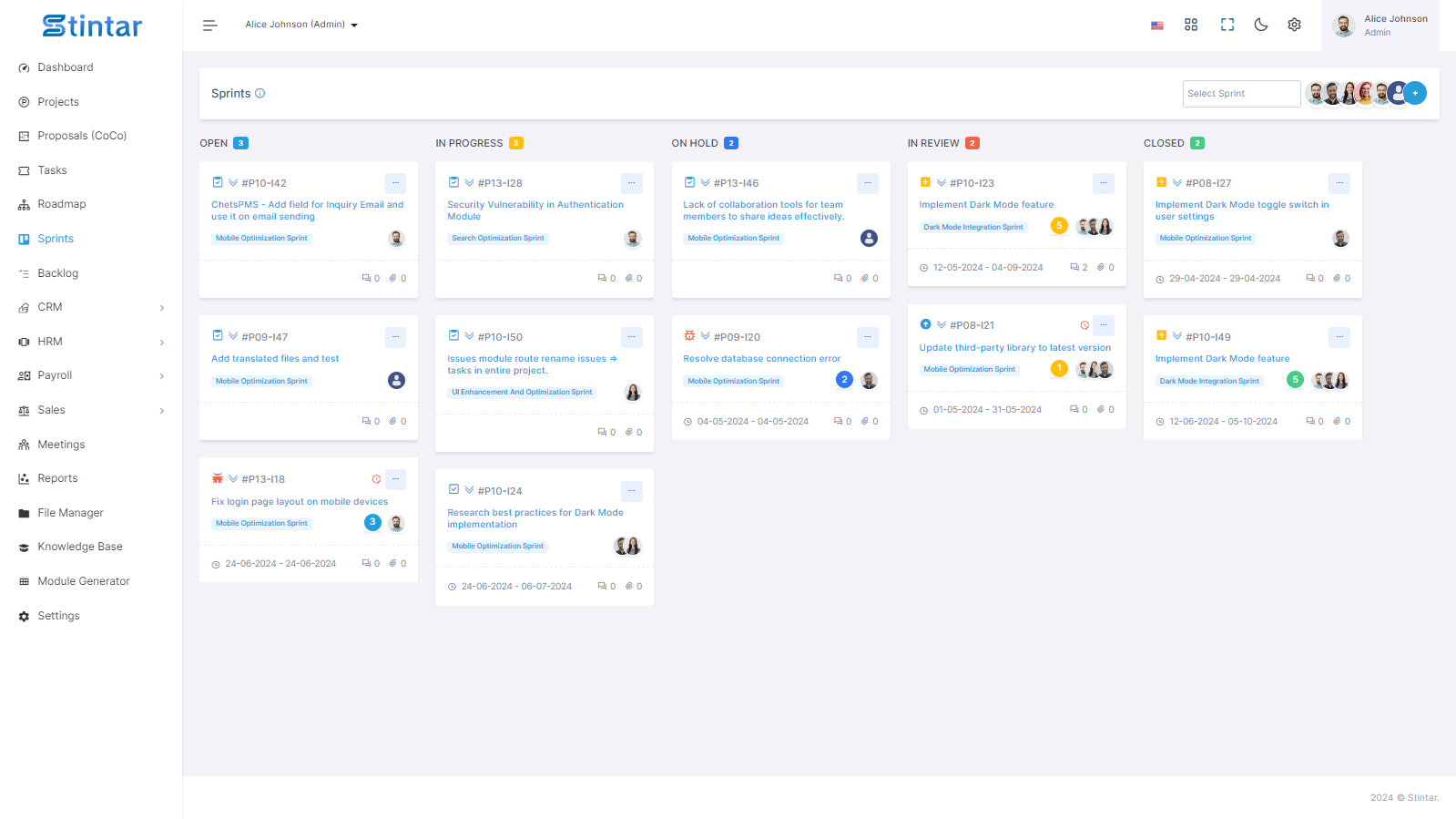Click the overdue clock icon on #P08-I21
1456x819 pixels.
pyautogui.click(x=1084, y=325)
